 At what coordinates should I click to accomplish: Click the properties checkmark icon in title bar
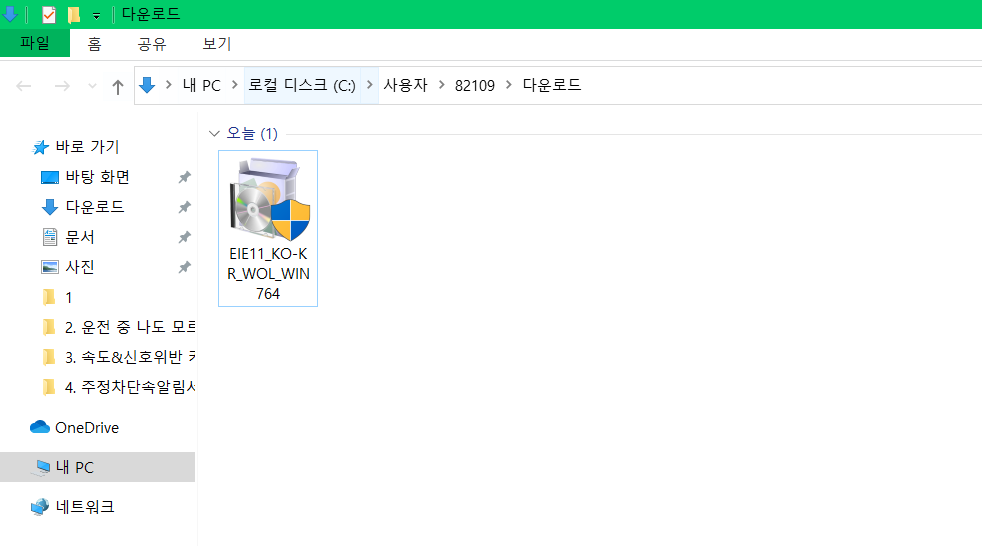coord(48,14)
